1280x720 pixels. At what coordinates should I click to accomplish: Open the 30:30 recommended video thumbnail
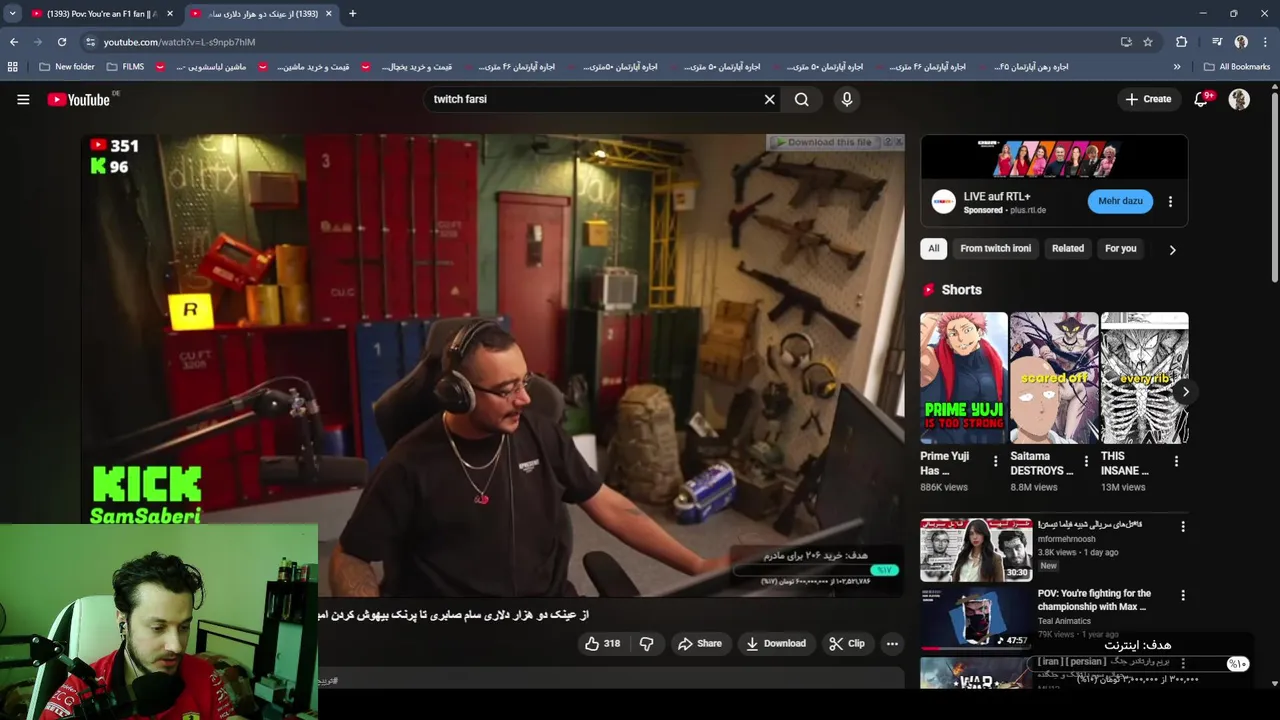point(976,549)
